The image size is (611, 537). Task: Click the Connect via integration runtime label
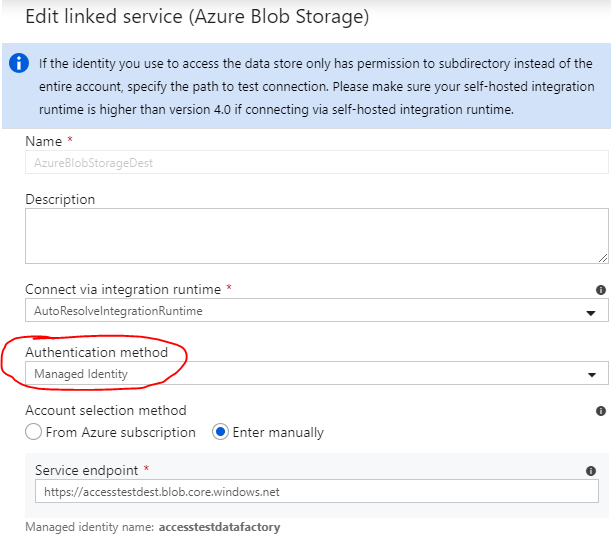[x=122, y=289]
